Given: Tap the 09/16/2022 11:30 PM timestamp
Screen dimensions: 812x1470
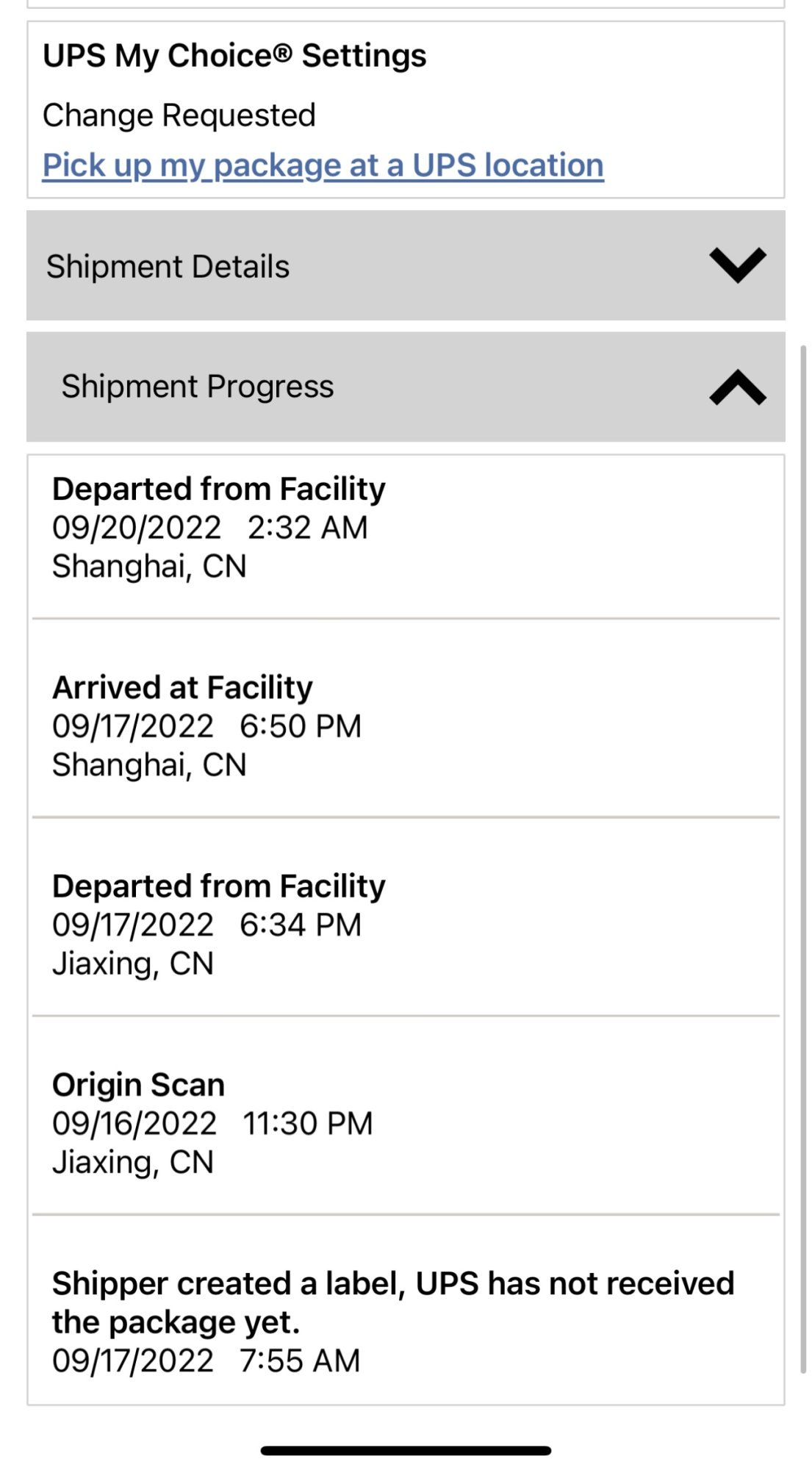Looking at the screenshot, I should (x=212, y=1123).
